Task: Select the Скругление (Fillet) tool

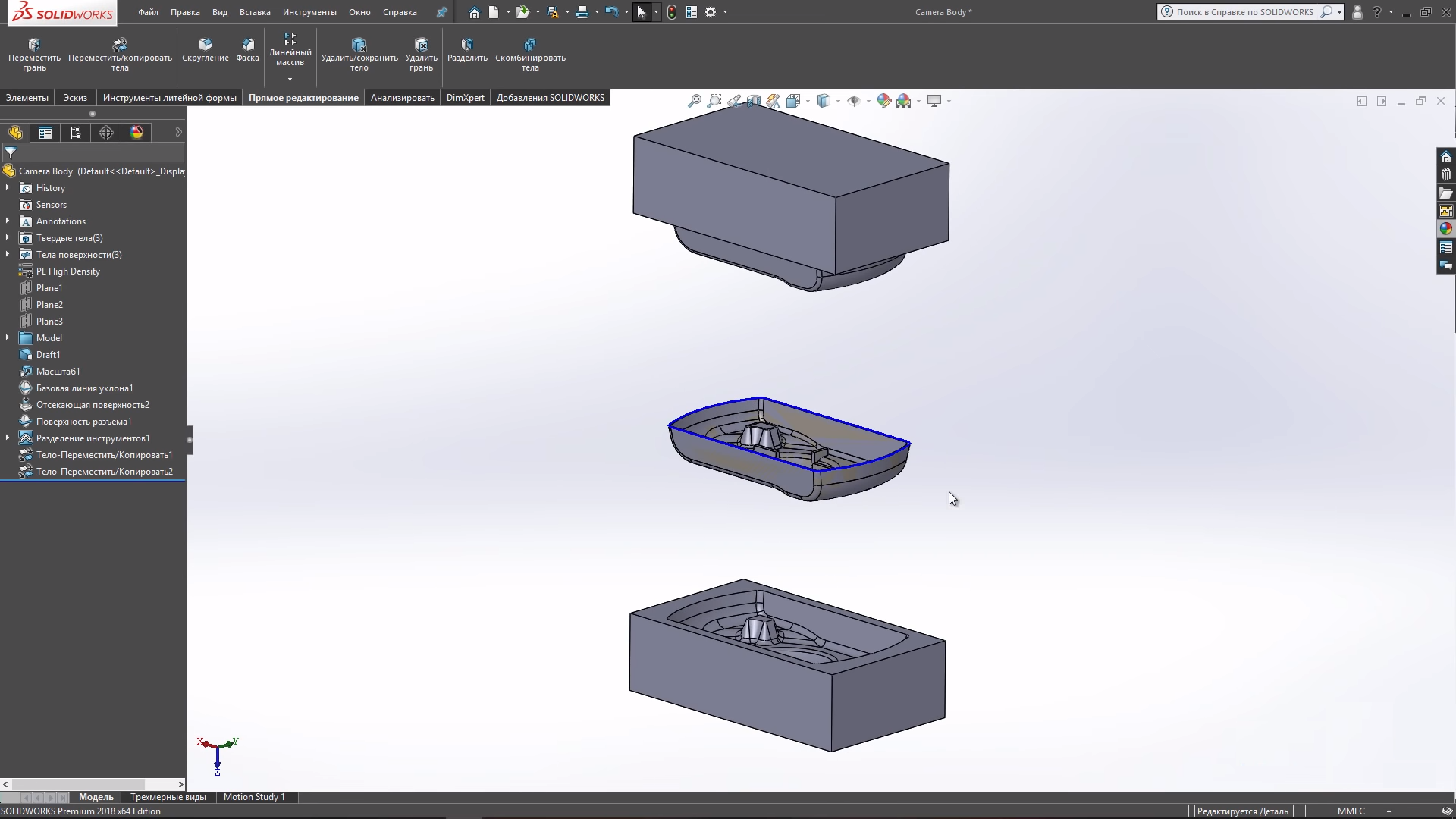Action: click(x=206, y=50)
